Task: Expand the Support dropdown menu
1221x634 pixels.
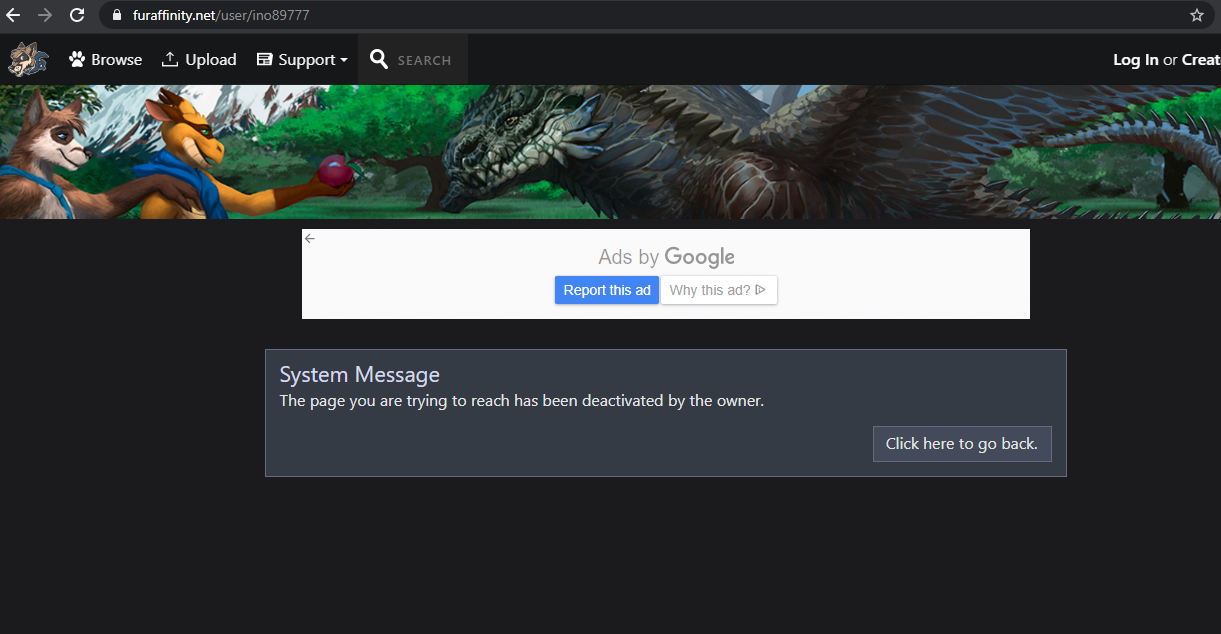Action: coord(302,59)
